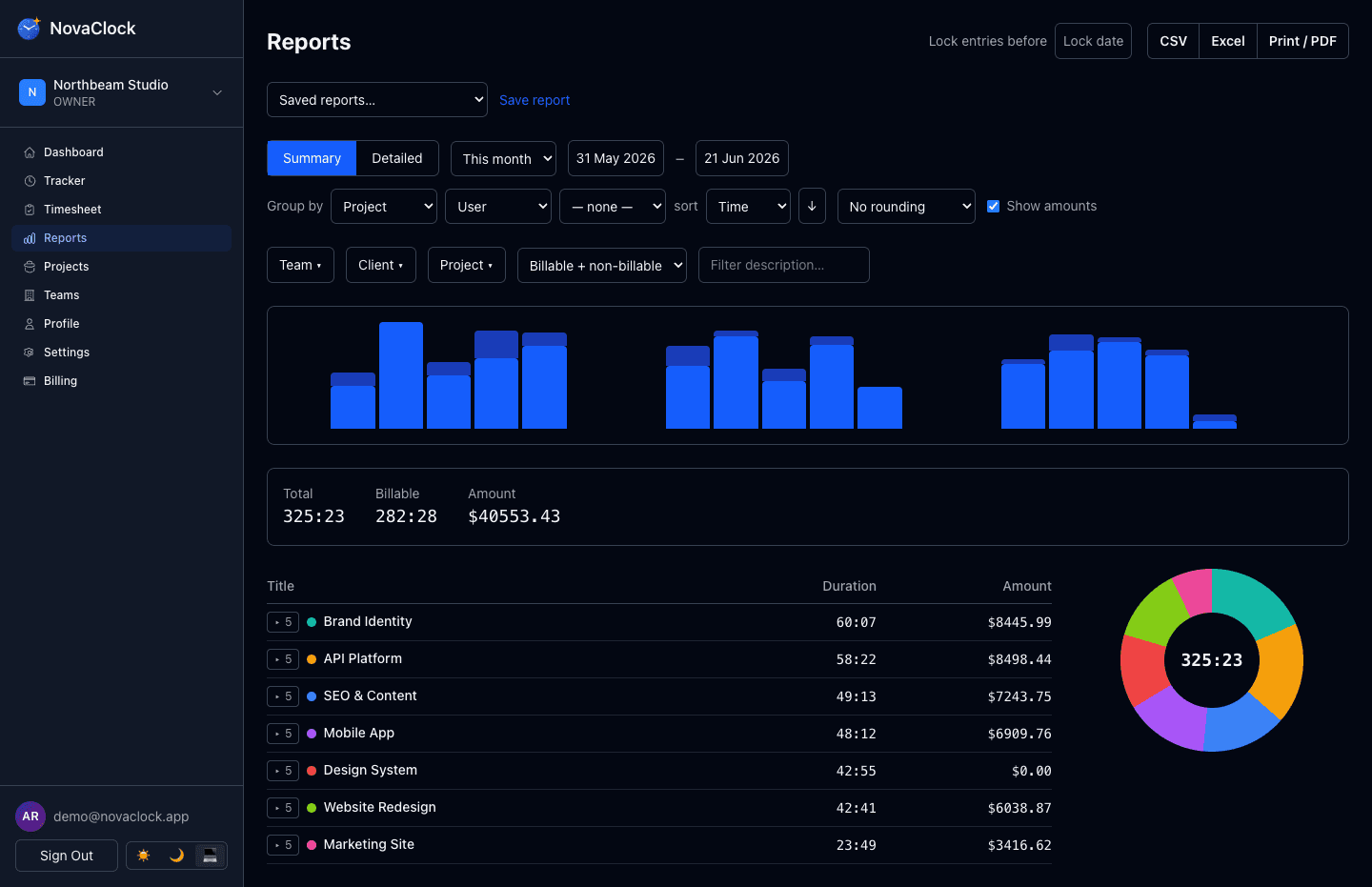Open the first Group by Project dropdown
Viewport: 1372px width, 887px height.
coord(384,206)
